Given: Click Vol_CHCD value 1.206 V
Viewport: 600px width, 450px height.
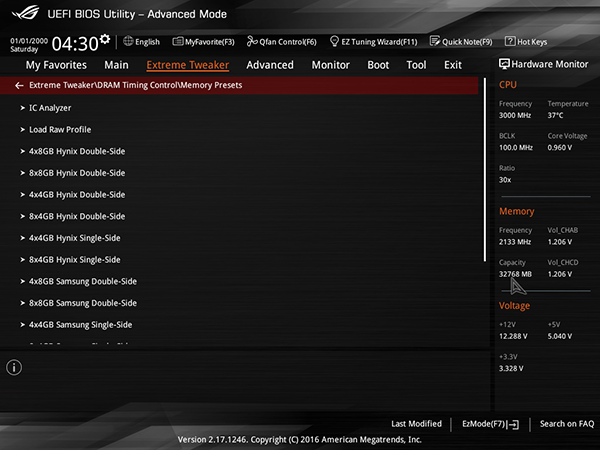Looking at the screenshot, I should point(559,274).
